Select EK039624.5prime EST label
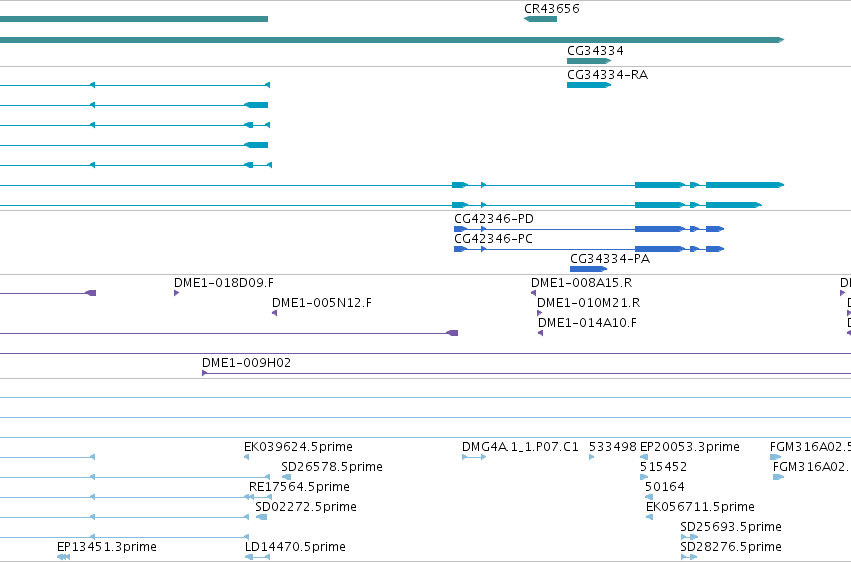851x562 pixels. click(299, 446)
